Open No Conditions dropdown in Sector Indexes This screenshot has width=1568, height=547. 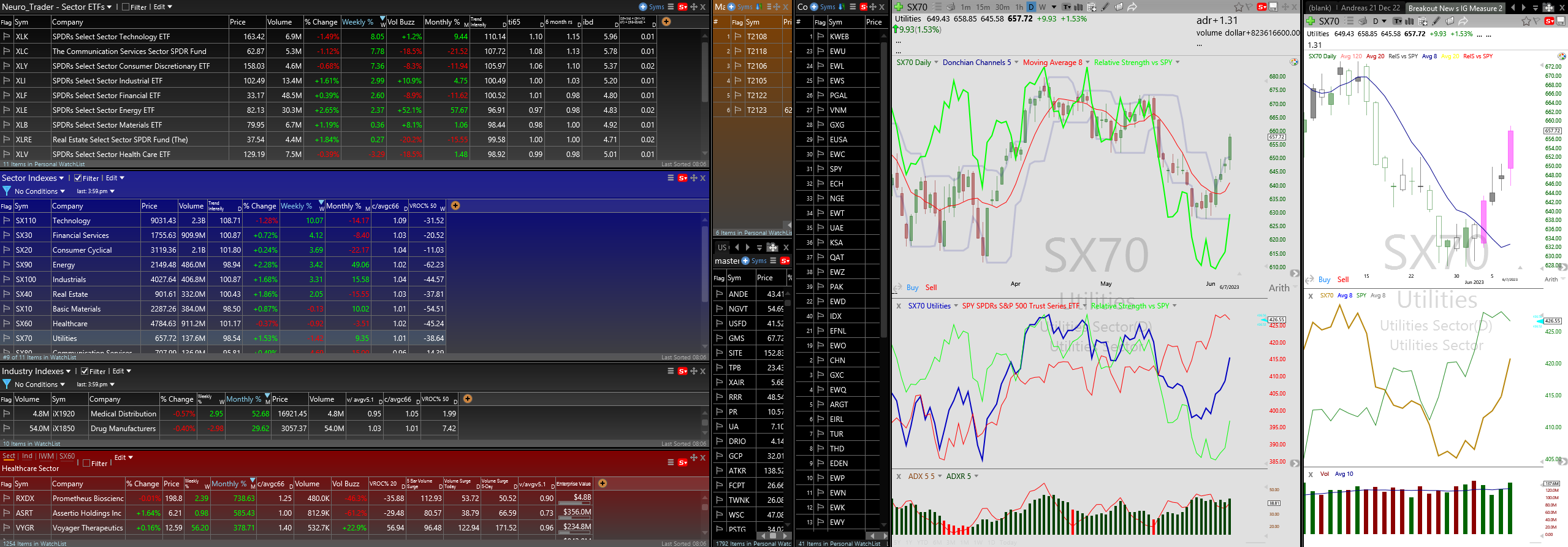click(x=40, y=191)
